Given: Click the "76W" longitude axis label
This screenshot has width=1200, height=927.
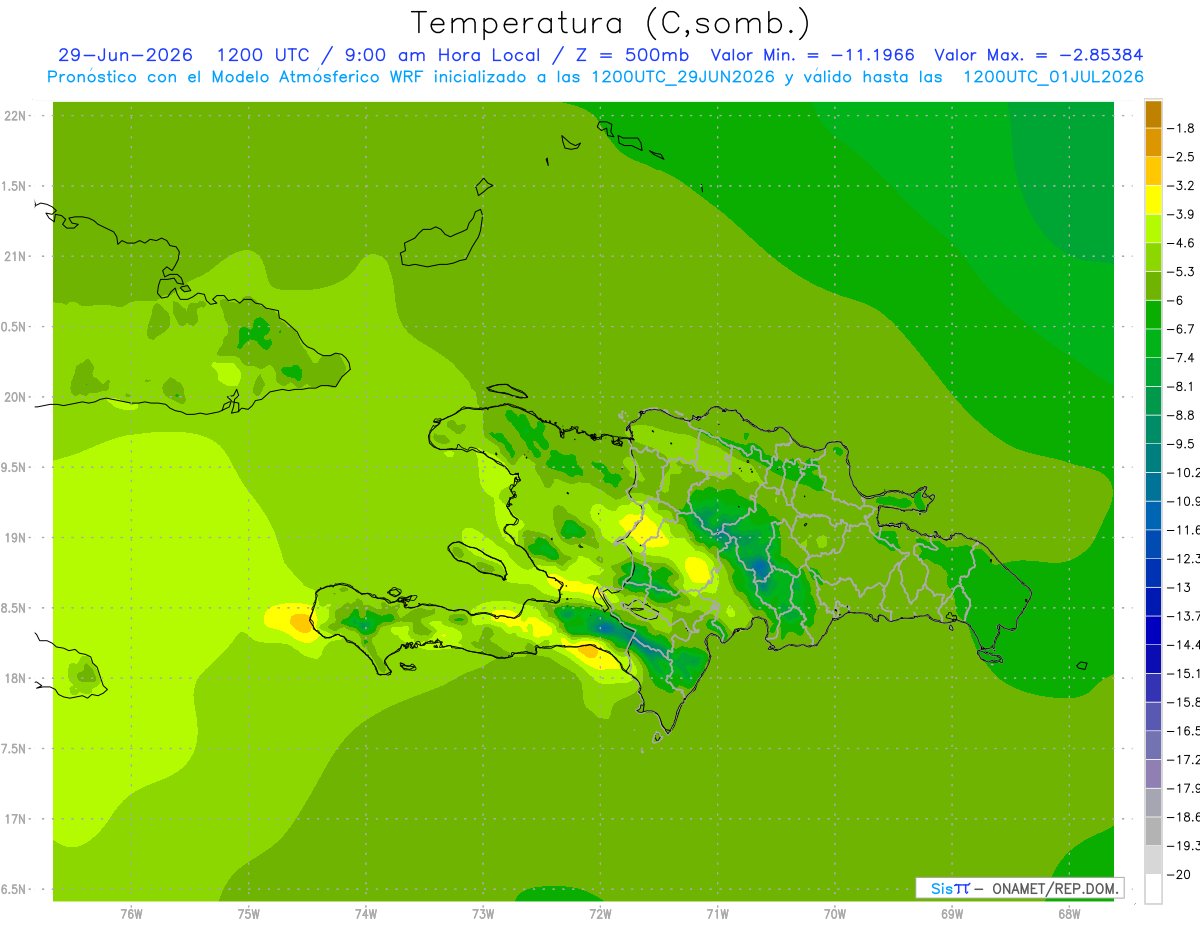Looking at the screenshot, I should point(131,914).
